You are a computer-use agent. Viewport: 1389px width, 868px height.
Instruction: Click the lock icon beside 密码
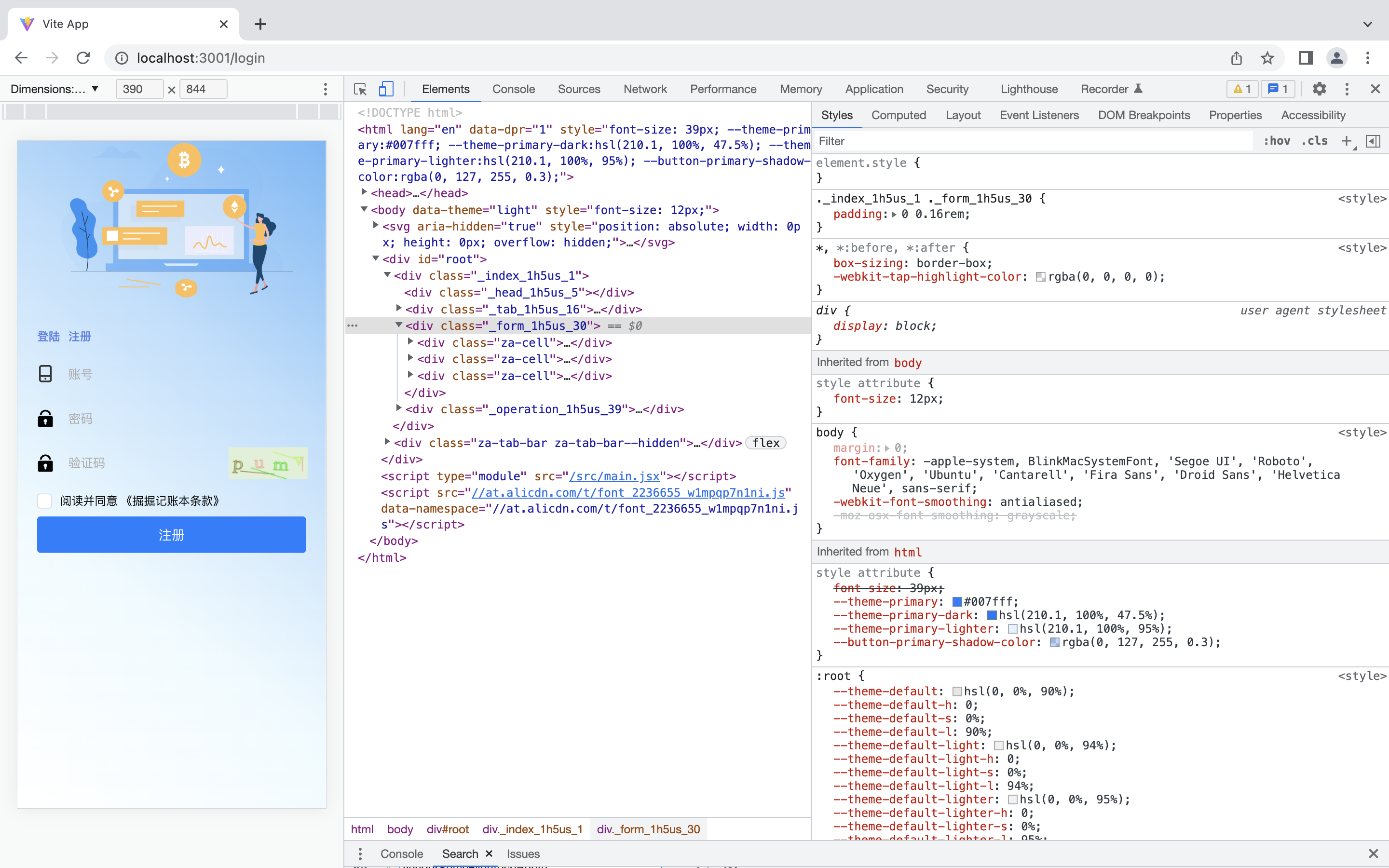[x=45, y=419]
